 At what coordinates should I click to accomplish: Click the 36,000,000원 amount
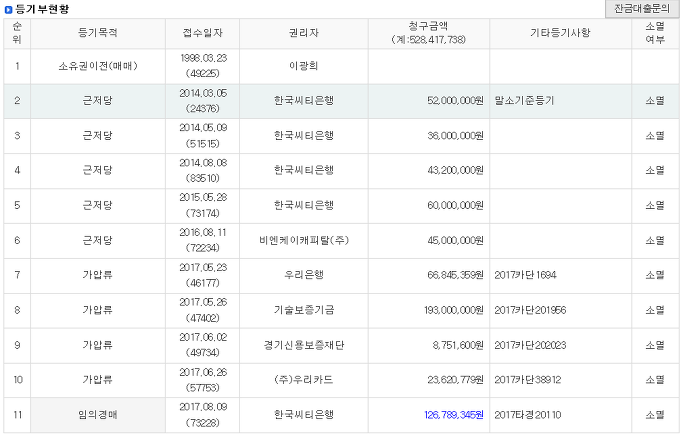click(455, 136)
